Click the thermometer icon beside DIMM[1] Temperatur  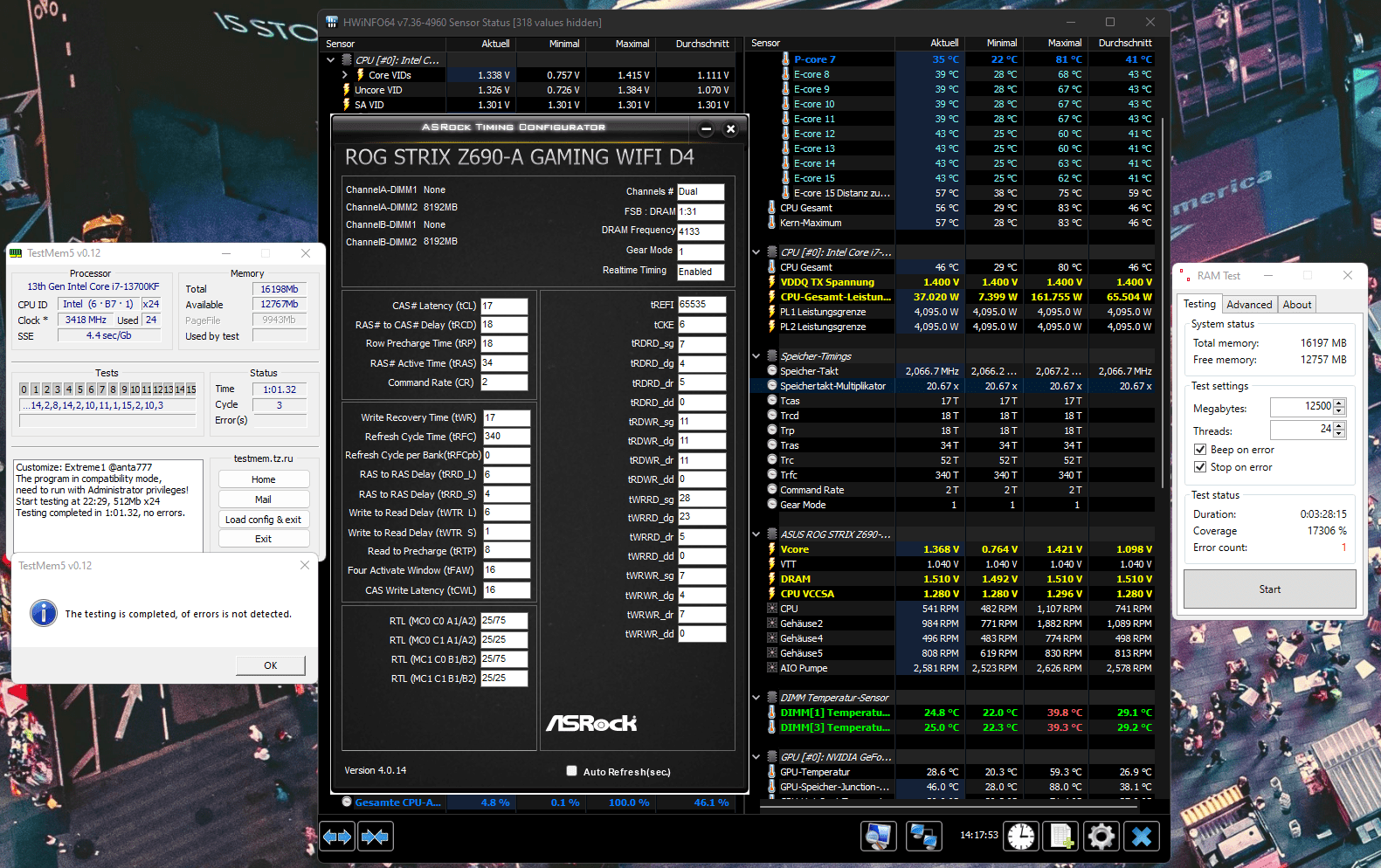point(771,713)
